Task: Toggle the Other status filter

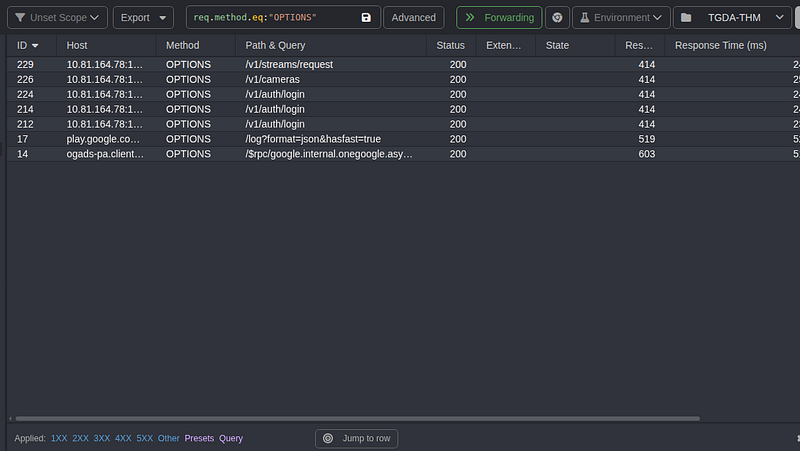Action: pos(168,438)
